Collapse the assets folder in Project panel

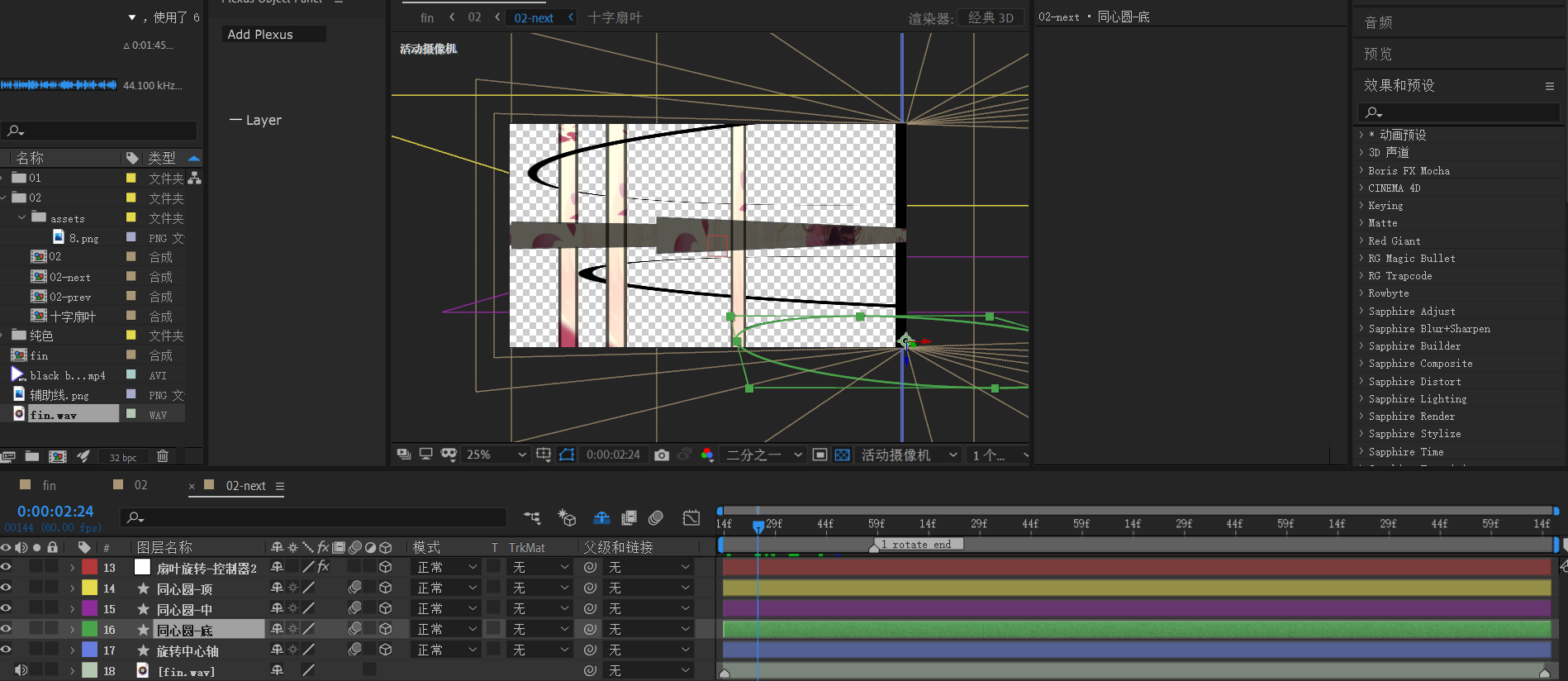pos(21,217)
